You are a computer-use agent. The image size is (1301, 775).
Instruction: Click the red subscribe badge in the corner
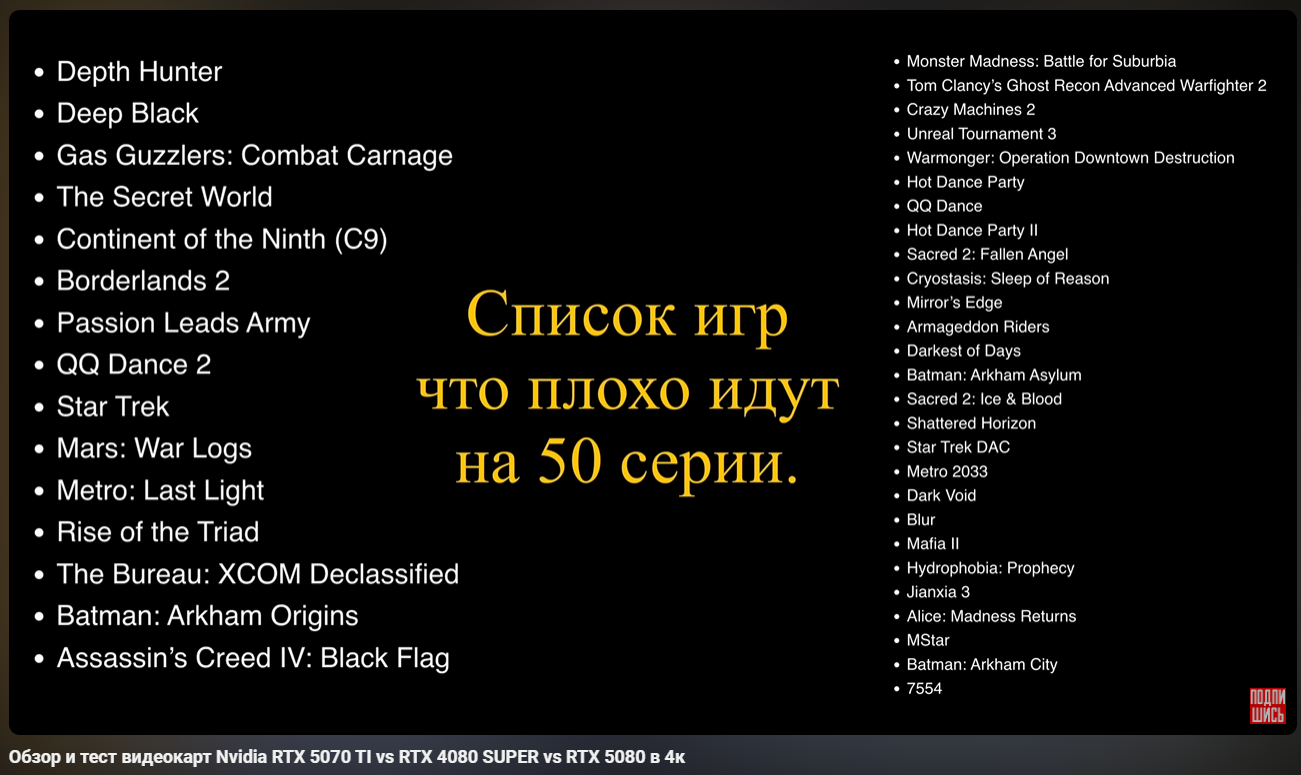click(x=1267, y=706)
